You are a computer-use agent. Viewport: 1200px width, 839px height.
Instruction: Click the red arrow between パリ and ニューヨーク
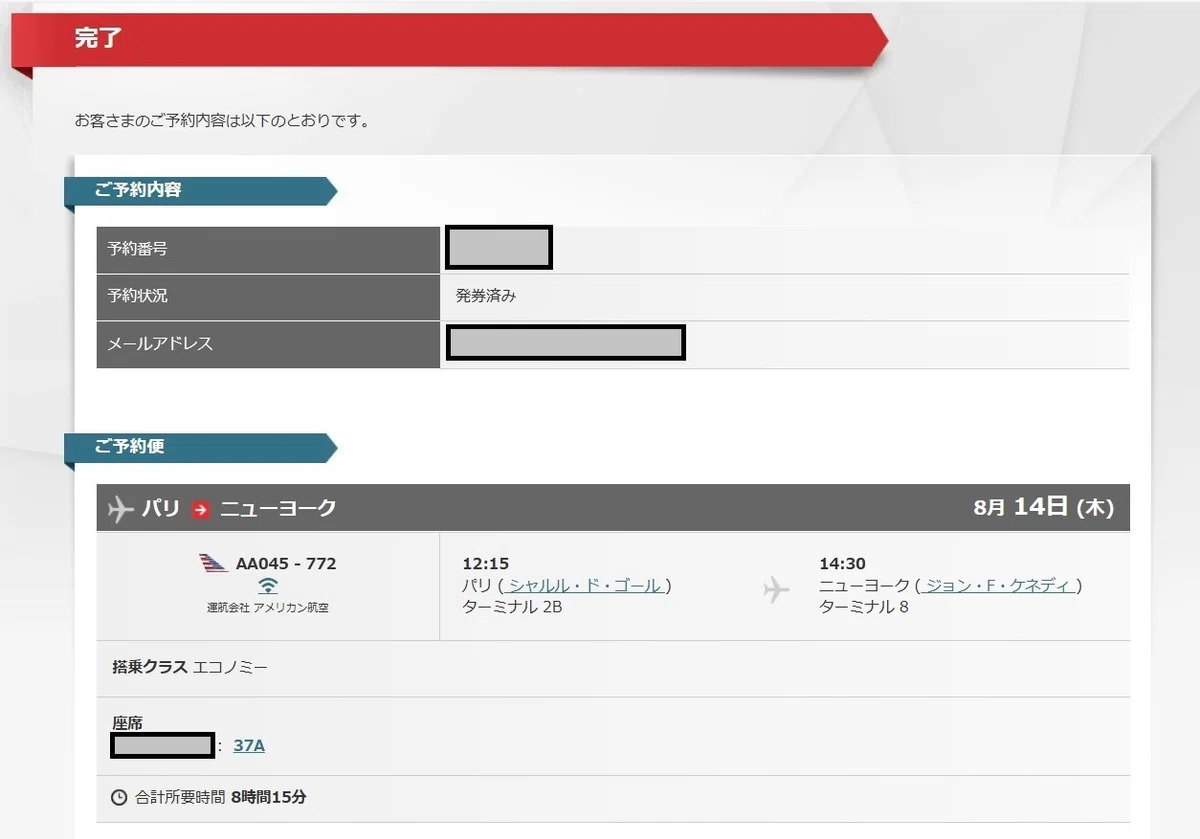point(201,509)
